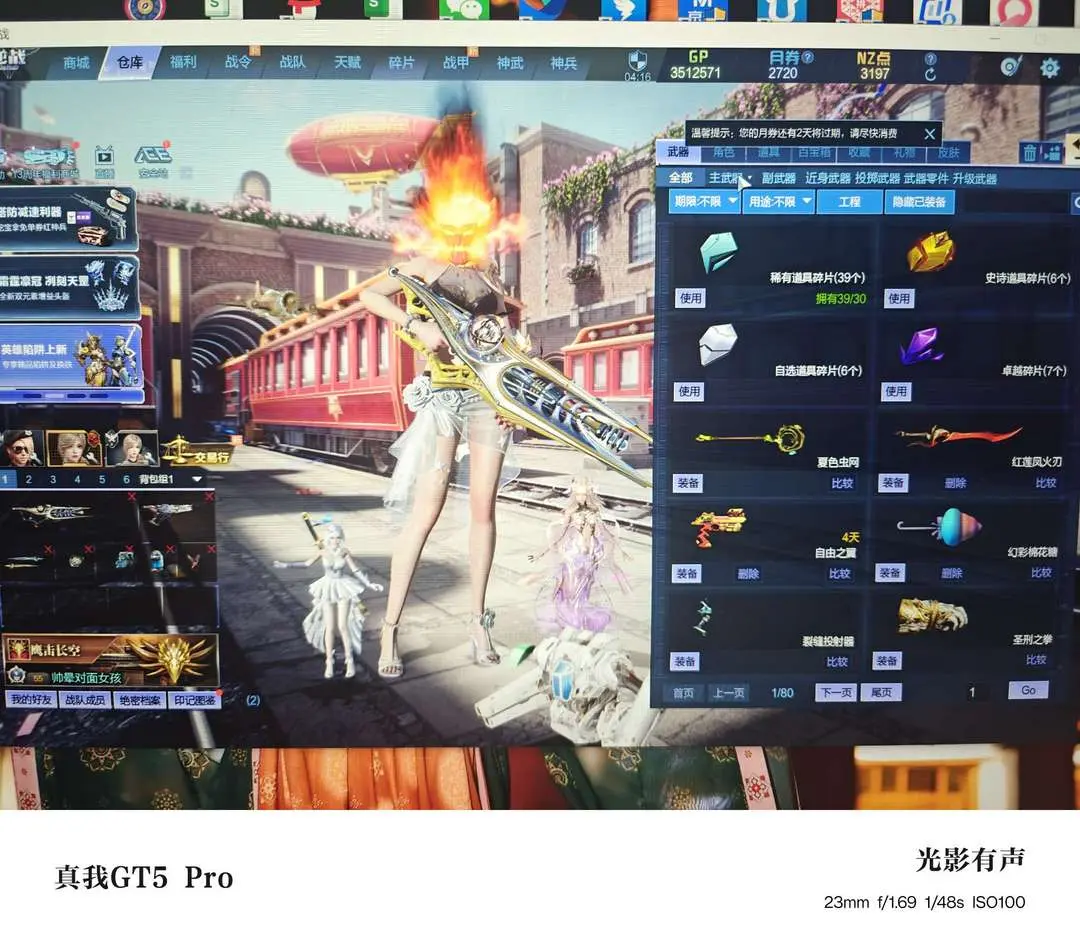Open the 我的好友 friends list

[x=31, y=700]
